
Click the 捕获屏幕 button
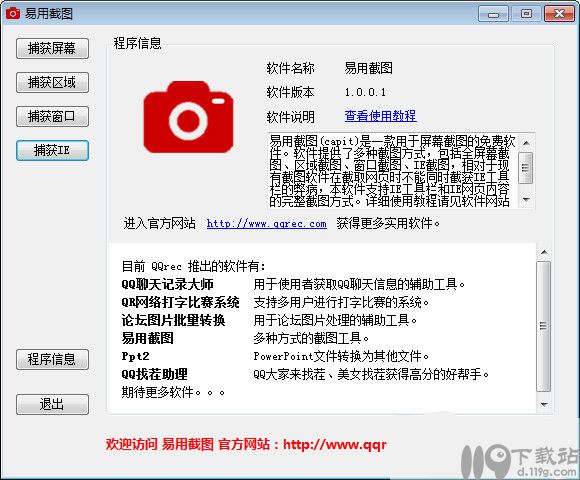[x=52, y=48]
